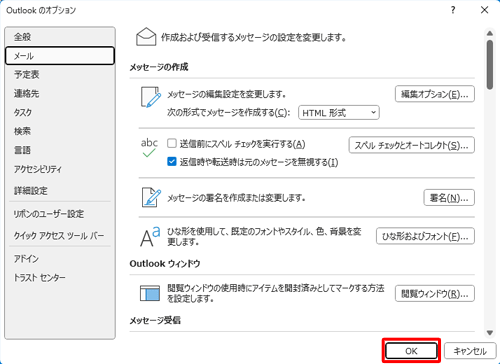Image resolution: width=500 pixels, height=364 pixels.
Task: Click the メッセージの作成 section heading
Action: point(159,67)
